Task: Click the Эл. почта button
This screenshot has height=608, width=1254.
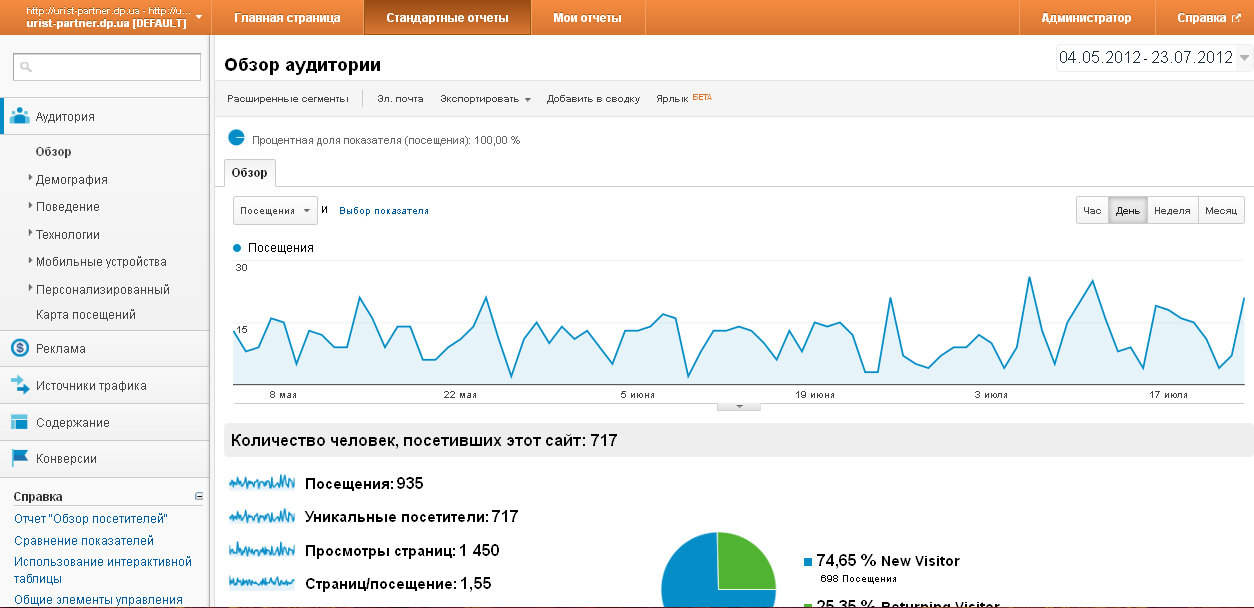Action: pyautogui.click(x=400, y=99)
